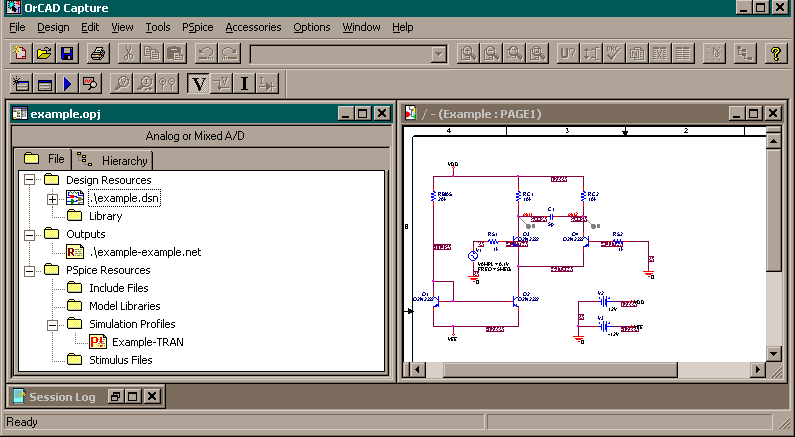This screenshot has width=795, height=437.
Task: Open the PSpice menu
Action: coord(198,27)
